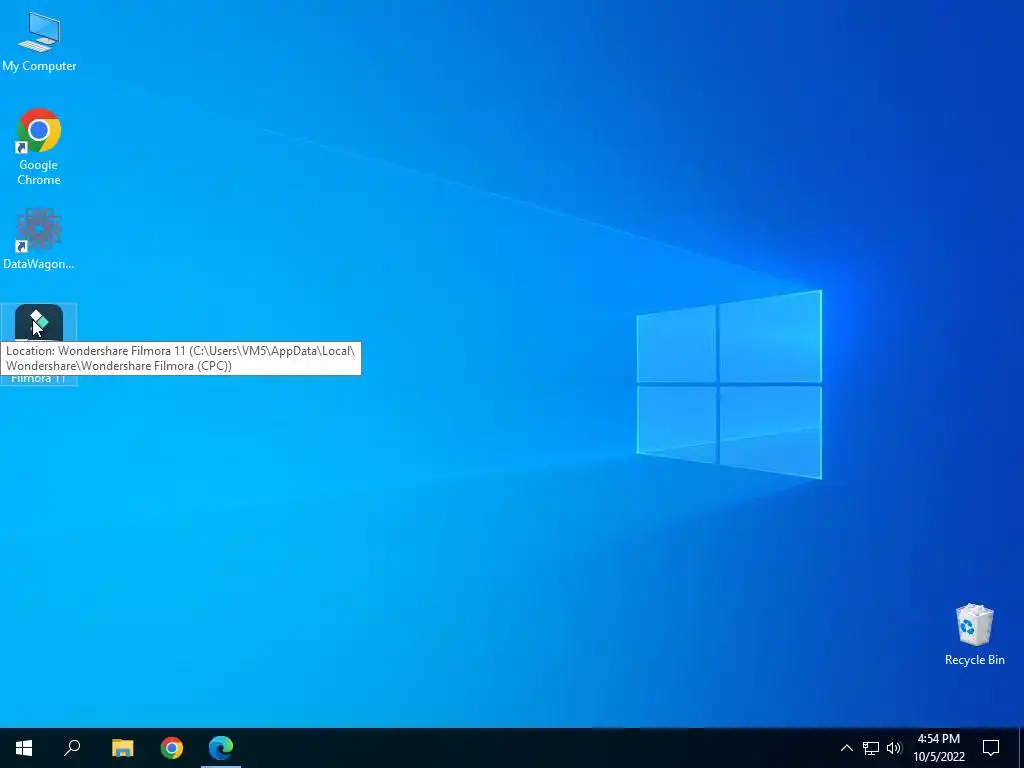Open the volume speaker tray icon
1024x768 pixels.
(894, 748)
